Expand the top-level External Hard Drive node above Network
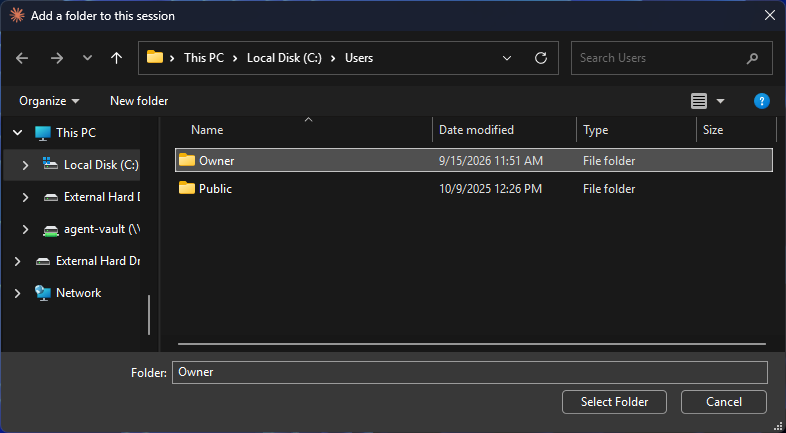 (18, 261)
